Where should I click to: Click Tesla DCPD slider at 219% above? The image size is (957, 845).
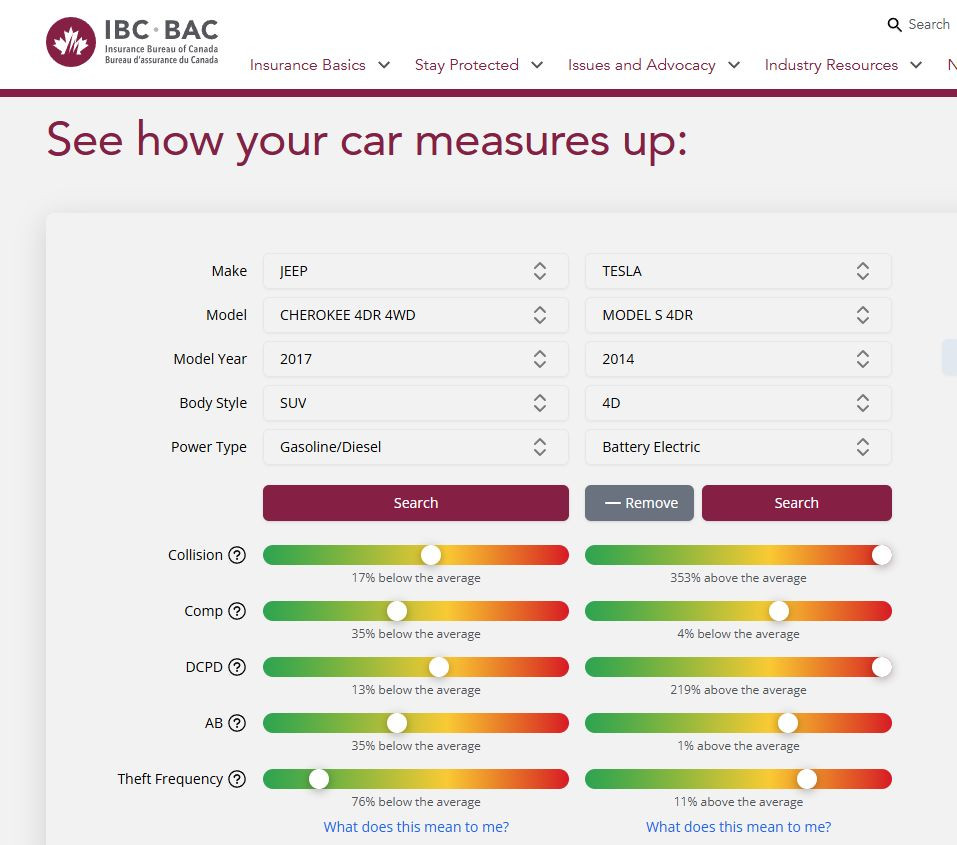tap(881, 667)
